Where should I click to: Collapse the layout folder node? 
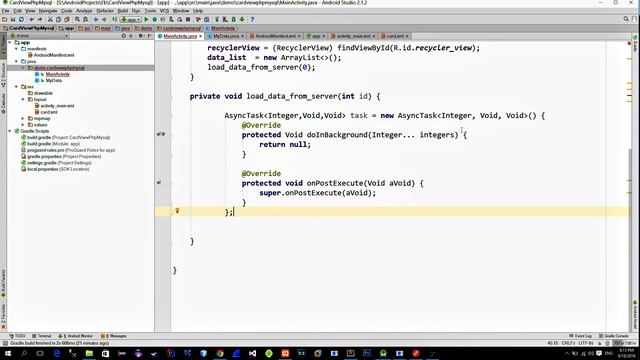click(23, 99)
